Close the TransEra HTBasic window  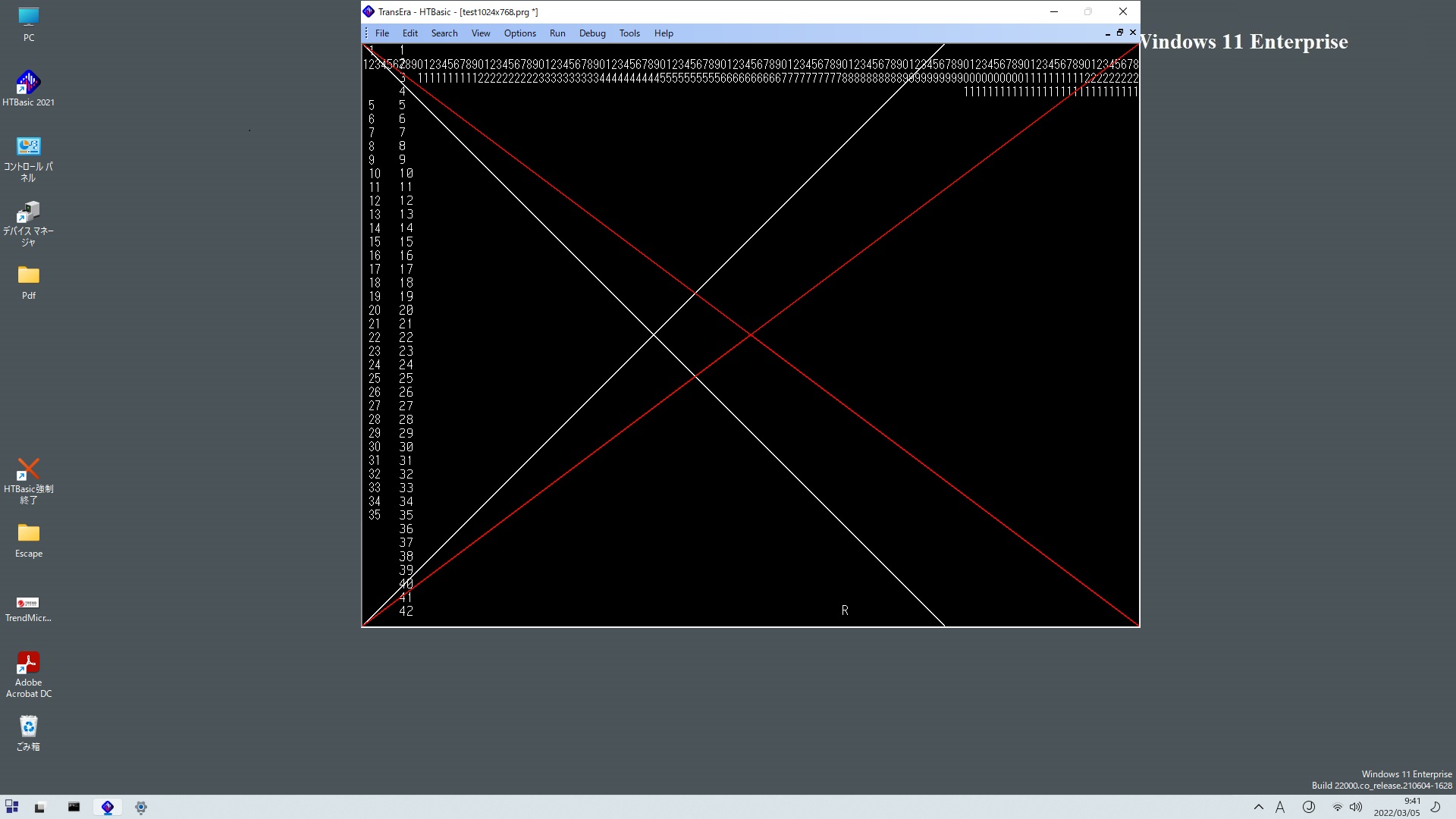1123,11
